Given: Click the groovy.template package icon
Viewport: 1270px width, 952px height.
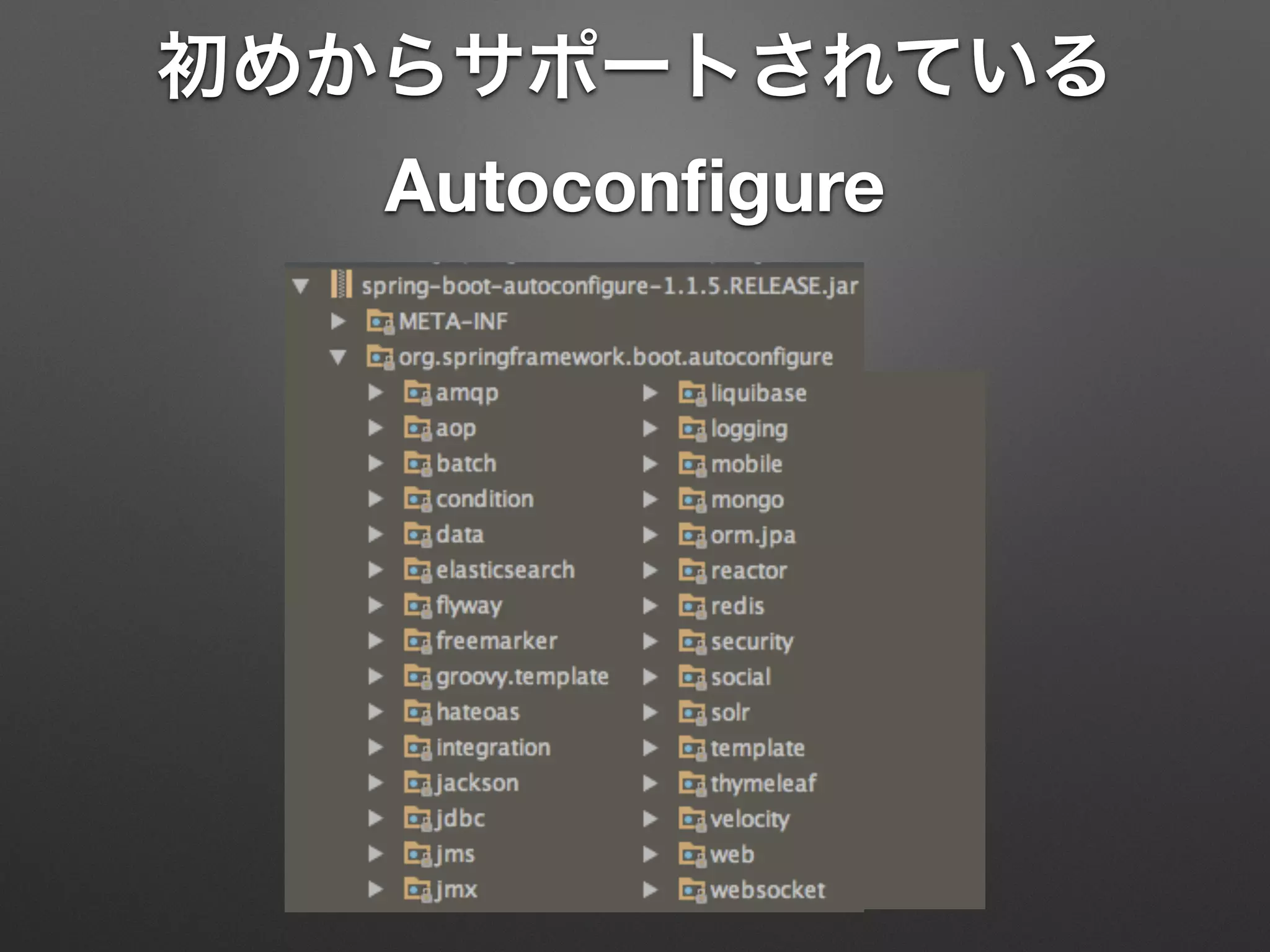Looking at the screenshot, I should [417, 677].
